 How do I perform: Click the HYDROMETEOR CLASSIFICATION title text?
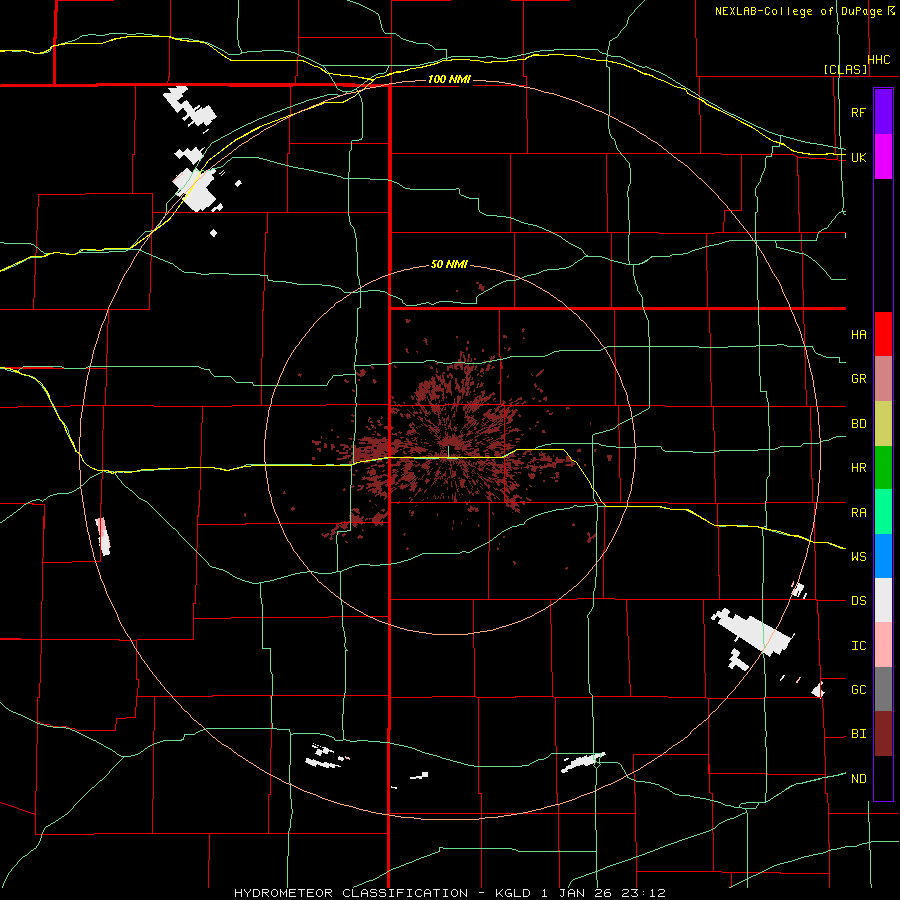(351, 893)
